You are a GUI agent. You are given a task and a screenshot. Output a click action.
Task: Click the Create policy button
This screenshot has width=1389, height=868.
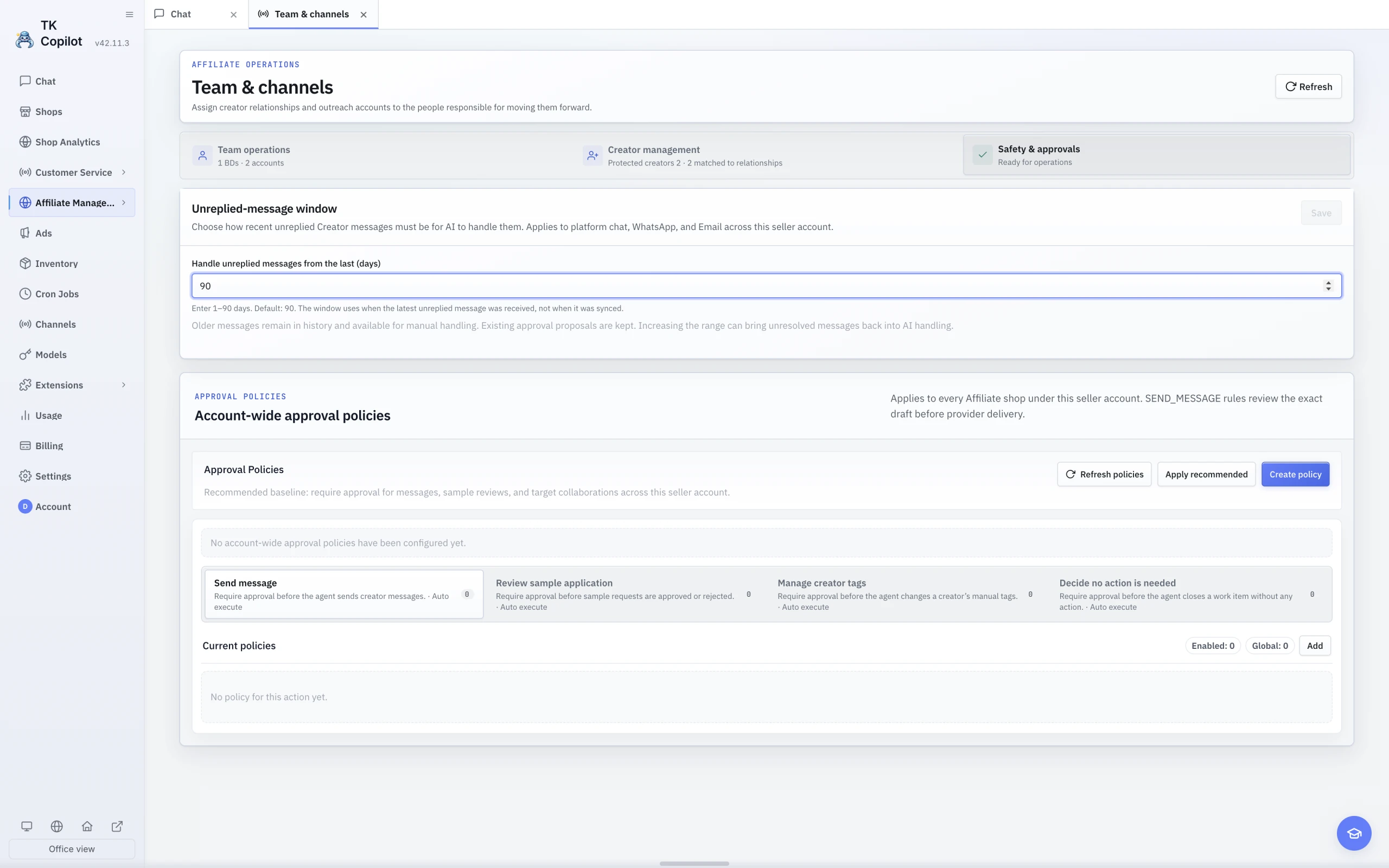click(x=1295, y=474)
